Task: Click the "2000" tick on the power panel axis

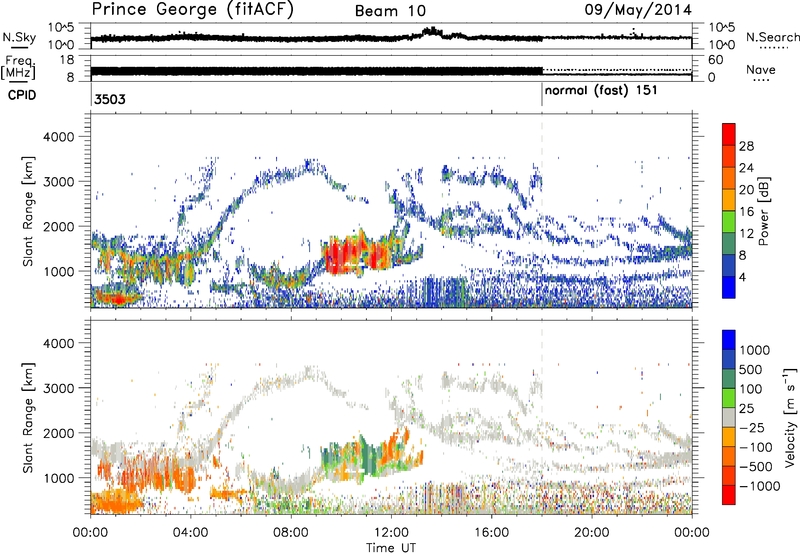Action: (58, 226)
